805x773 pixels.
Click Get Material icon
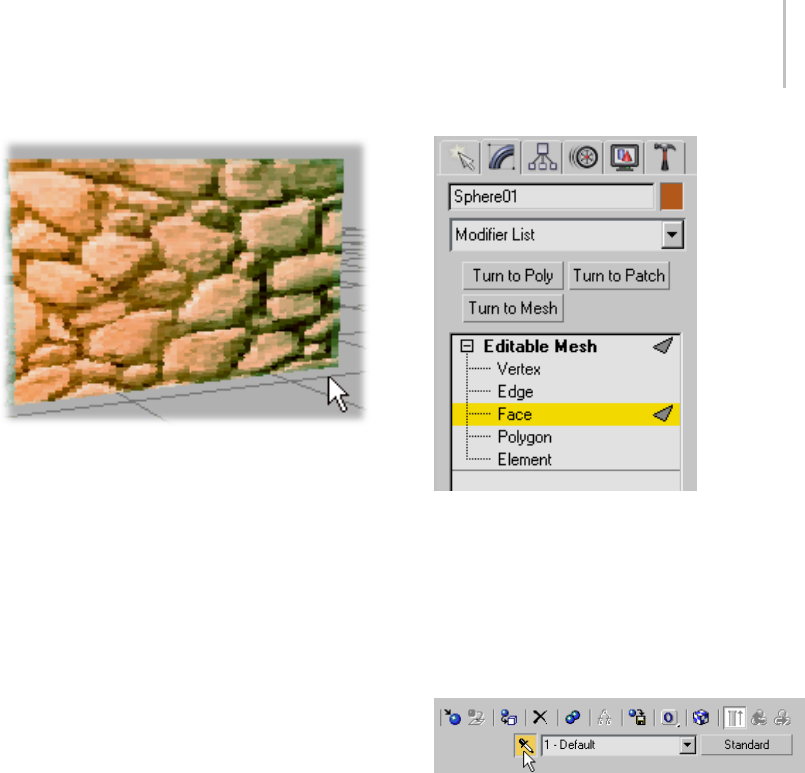453,717
